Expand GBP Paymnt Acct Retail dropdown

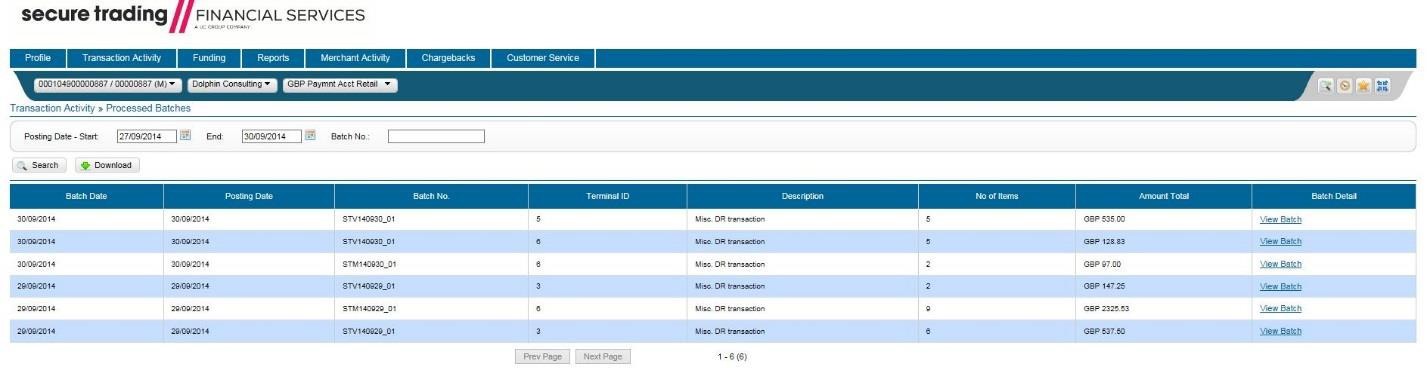[x=340, y=85]
